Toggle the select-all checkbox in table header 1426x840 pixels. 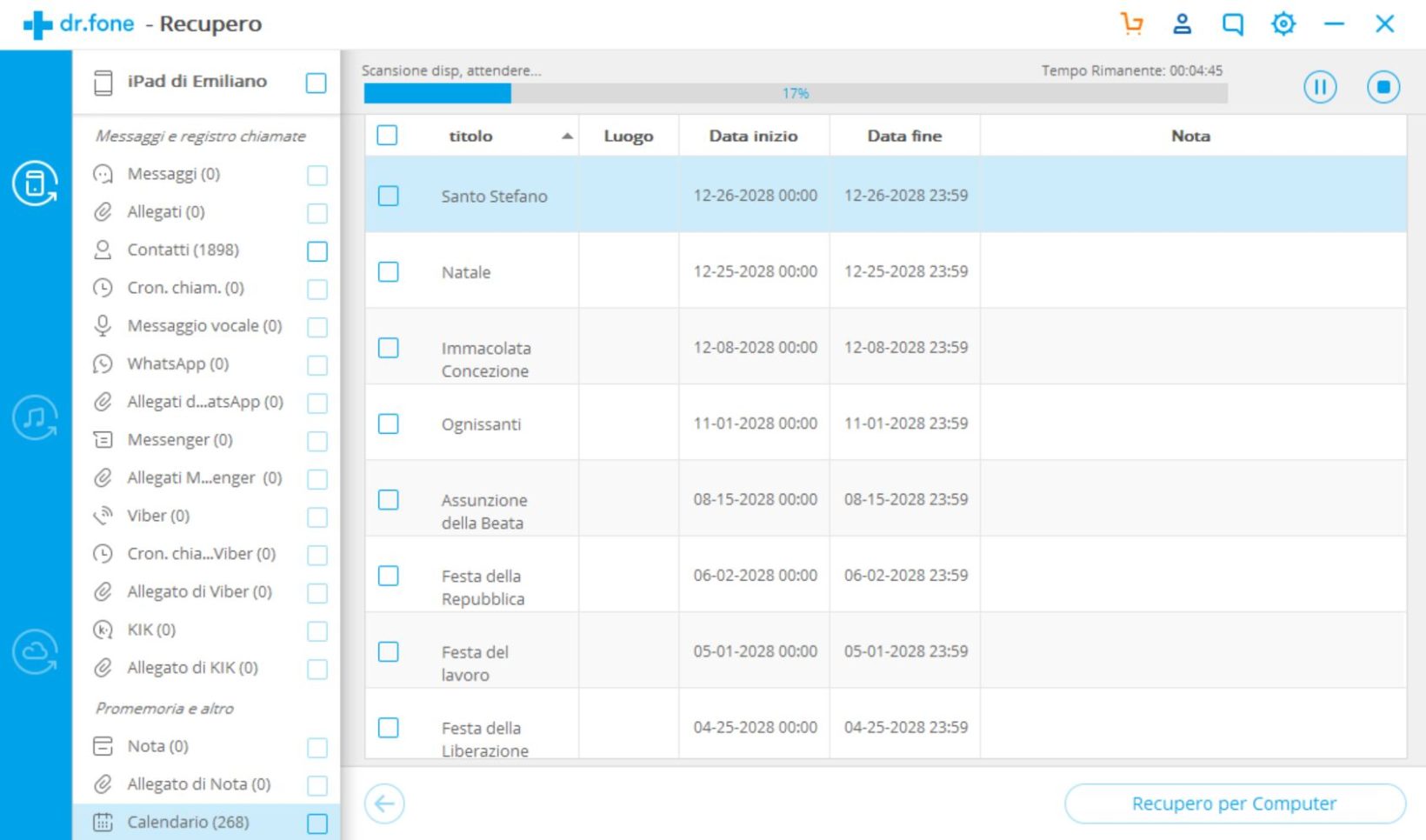click(x=387, y=135)
